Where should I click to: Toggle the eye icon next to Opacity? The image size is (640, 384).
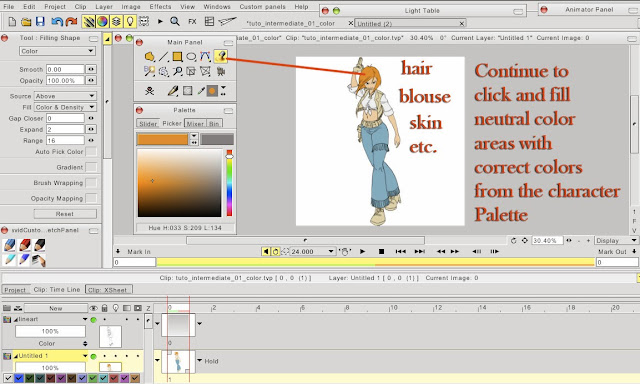91,80
